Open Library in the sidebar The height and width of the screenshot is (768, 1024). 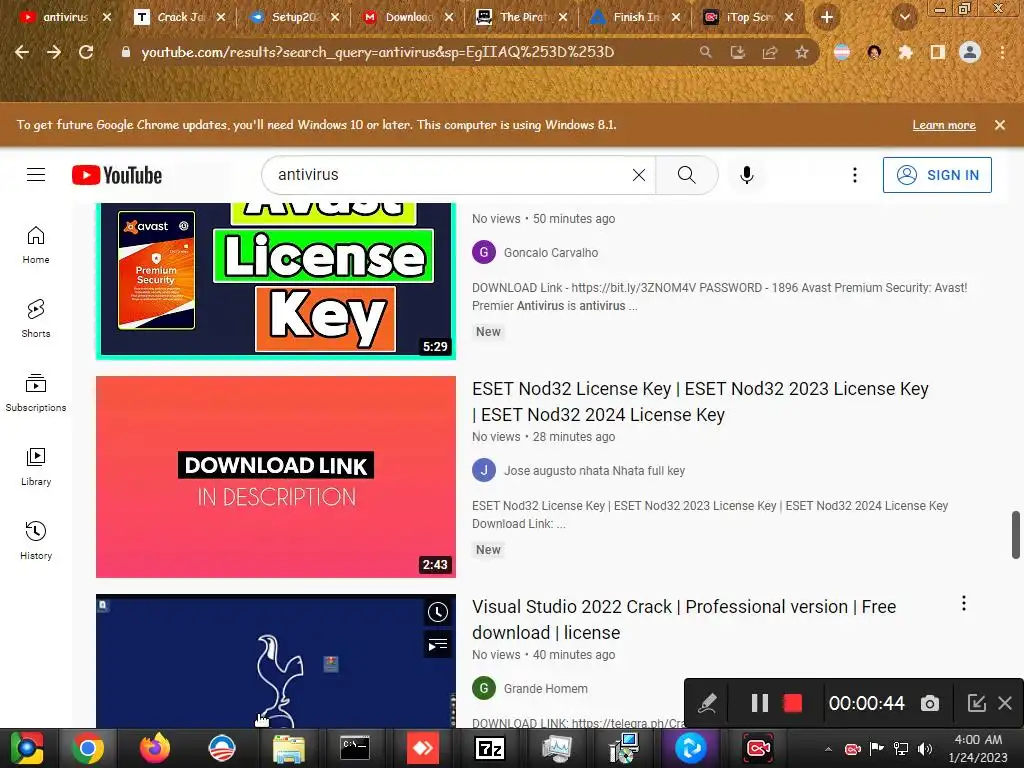tap(36, 466)
